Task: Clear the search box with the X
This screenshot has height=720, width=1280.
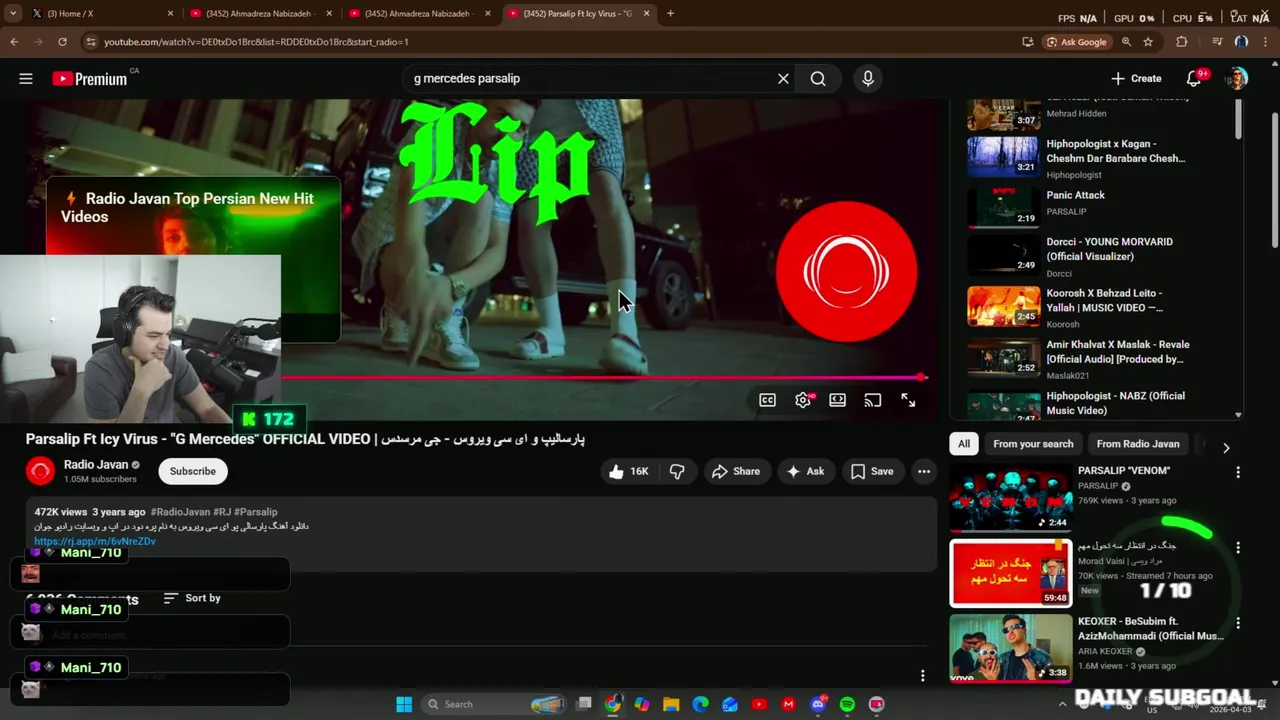Action: coord(783,78)
